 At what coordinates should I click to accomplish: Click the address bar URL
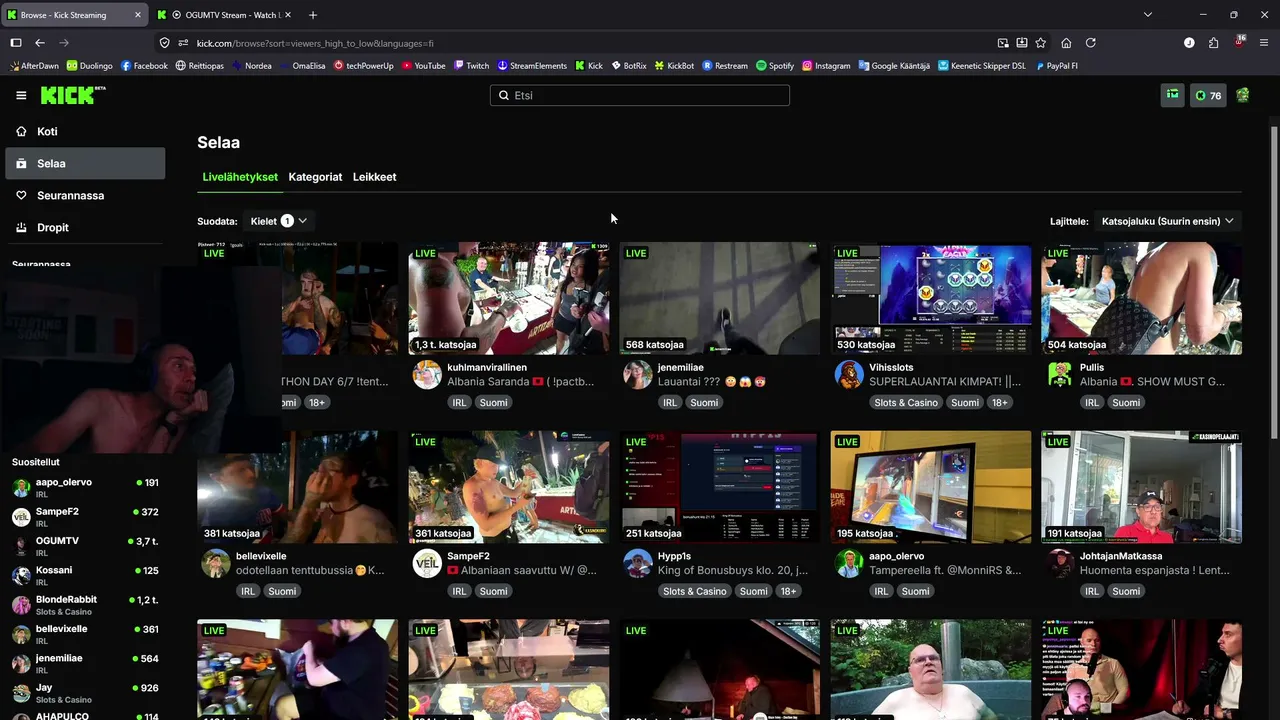pyautogui.click(x=315, y=43)
